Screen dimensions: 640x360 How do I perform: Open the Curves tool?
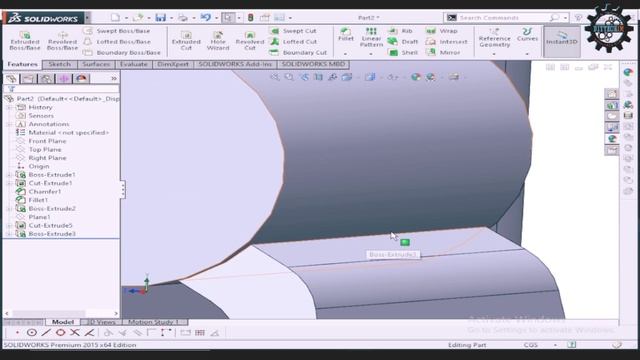tap(527, 35)
